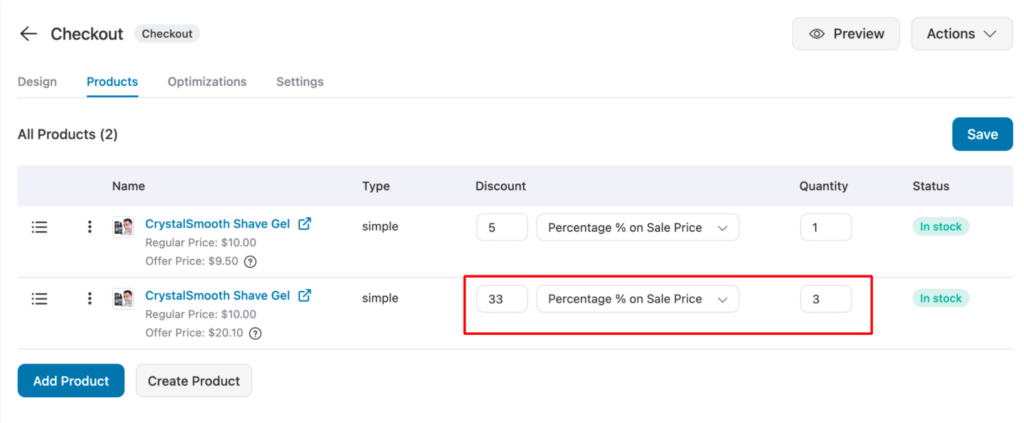Open second product's discount type dropdown
1024x423 pixels.
click(x=637, y=298)
